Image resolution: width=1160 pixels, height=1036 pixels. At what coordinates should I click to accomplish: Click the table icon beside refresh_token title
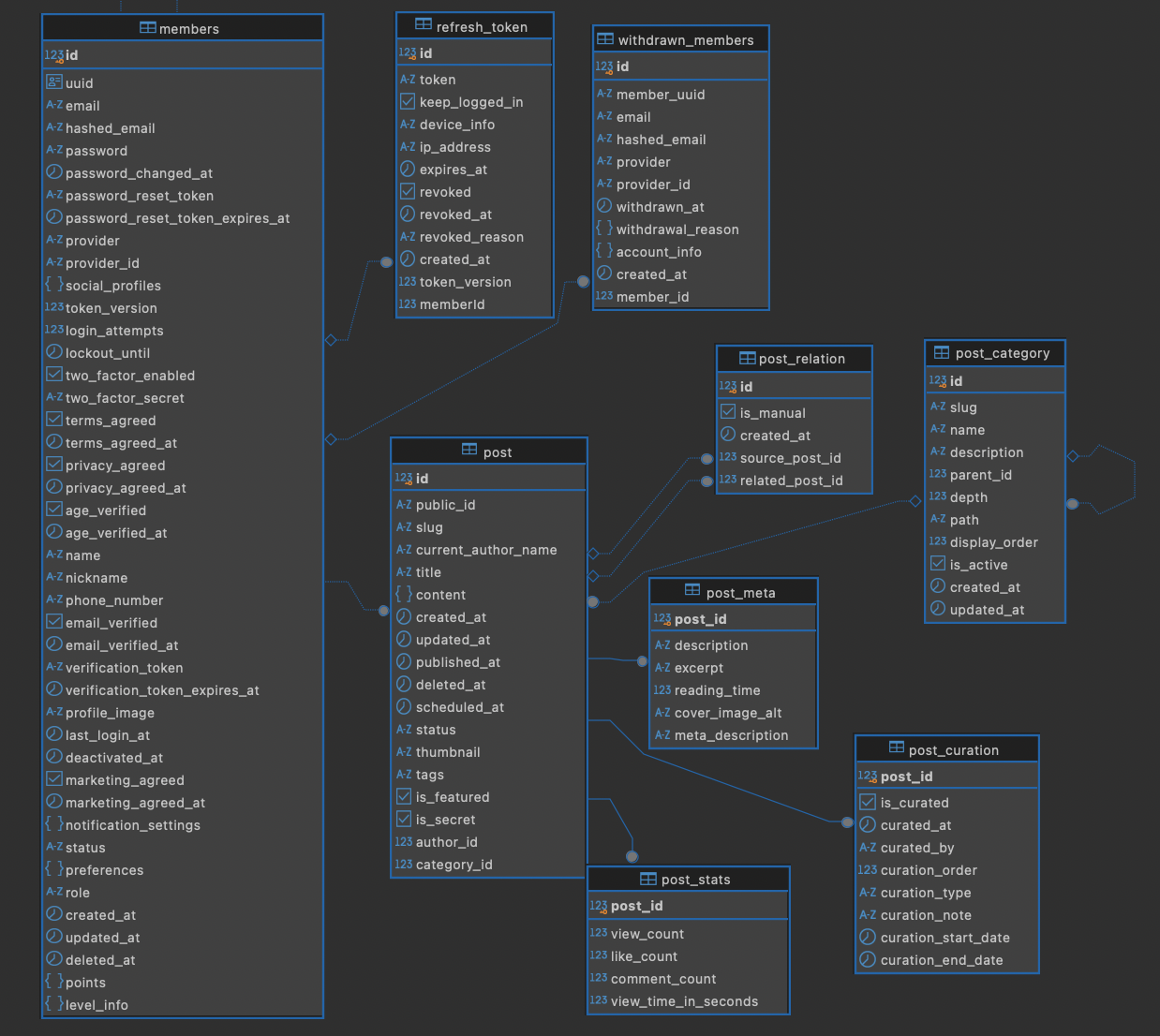coord(424,26)
